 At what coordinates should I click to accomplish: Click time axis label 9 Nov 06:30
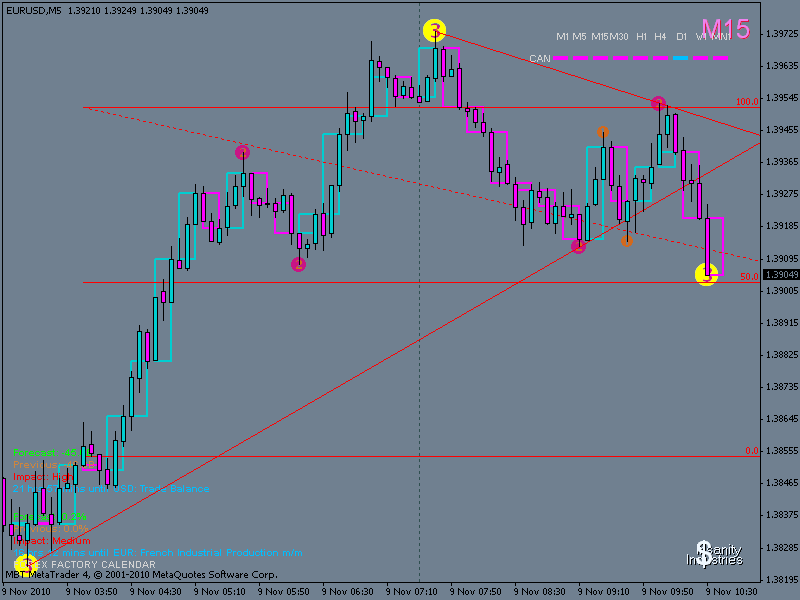click(347, 592)
